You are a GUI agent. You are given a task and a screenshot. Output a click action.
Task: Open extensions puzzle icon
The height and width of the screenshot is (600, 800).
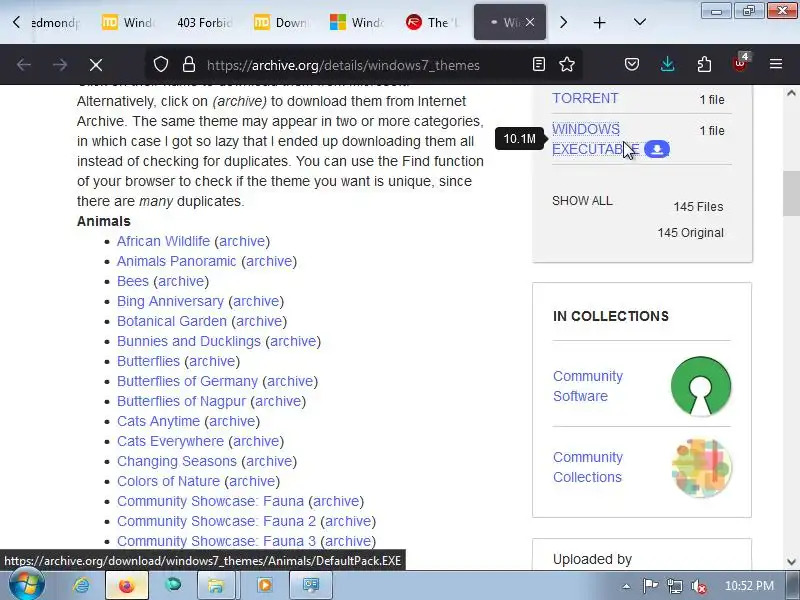pyautogui.click(x=704, y=64)
